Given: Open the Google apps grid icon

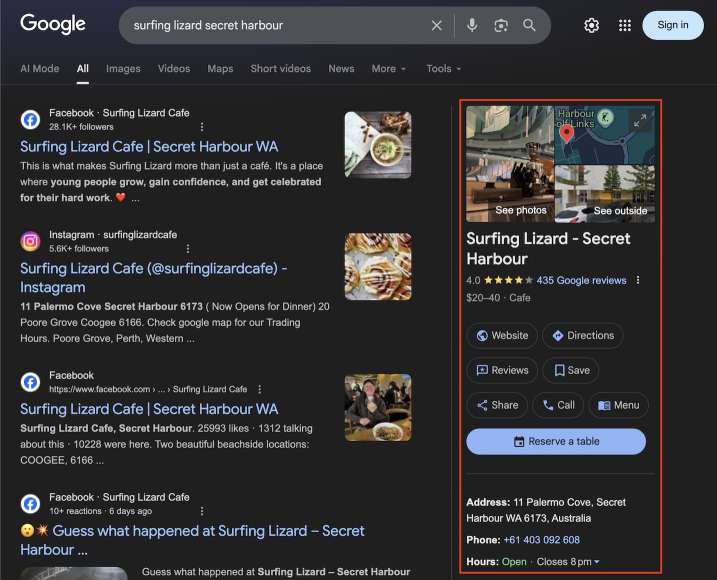Looking at the screenshot, I should [x=625, y=25].
